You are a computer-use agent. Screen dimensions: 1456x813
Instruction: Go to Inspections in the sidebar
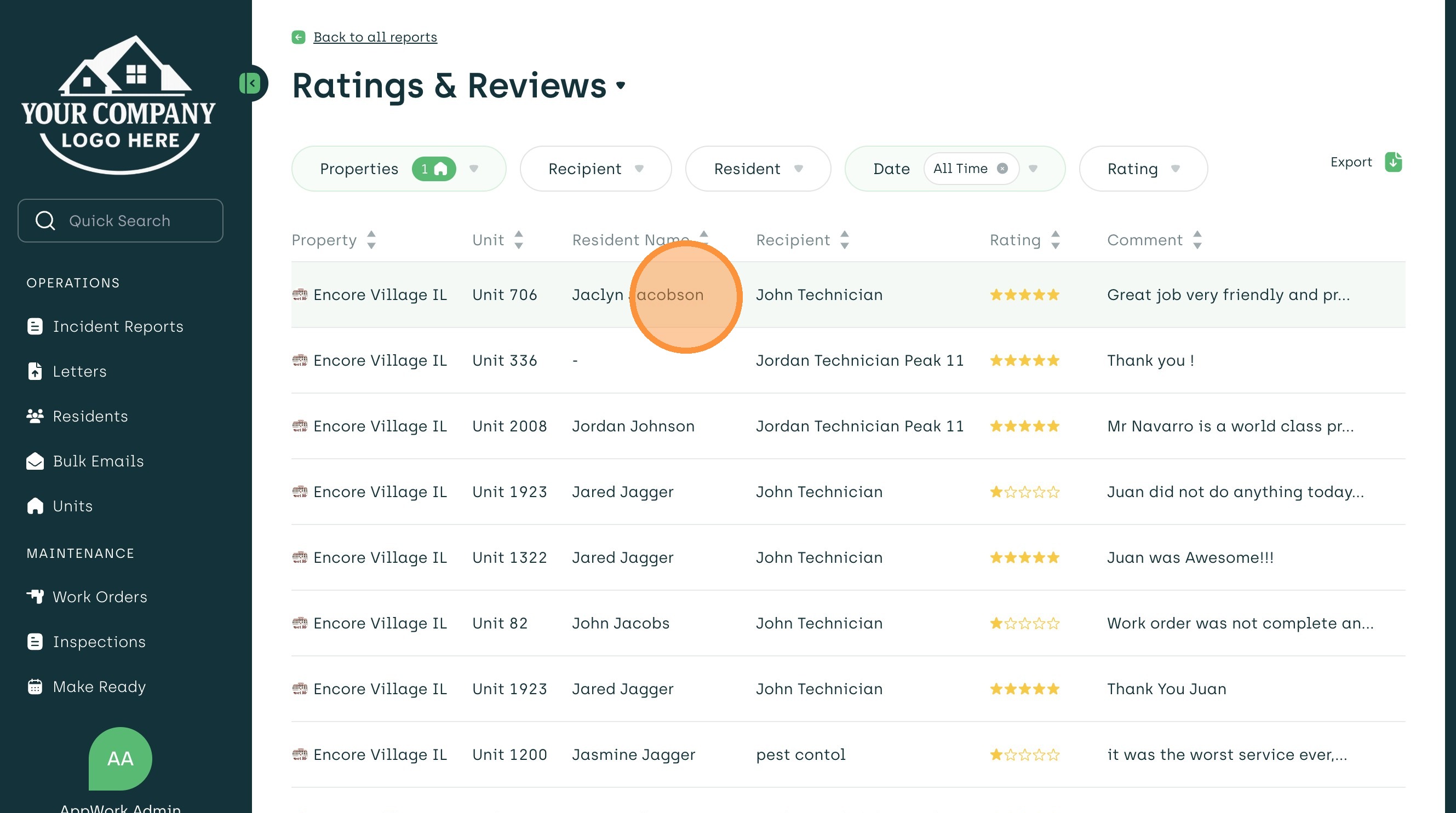point(99,642)
